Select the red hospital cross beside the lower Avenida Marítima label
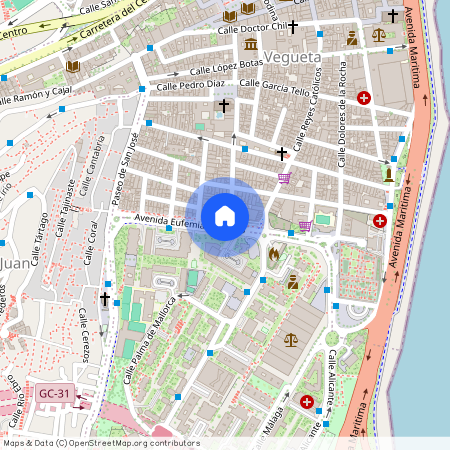 click(380, 221)
